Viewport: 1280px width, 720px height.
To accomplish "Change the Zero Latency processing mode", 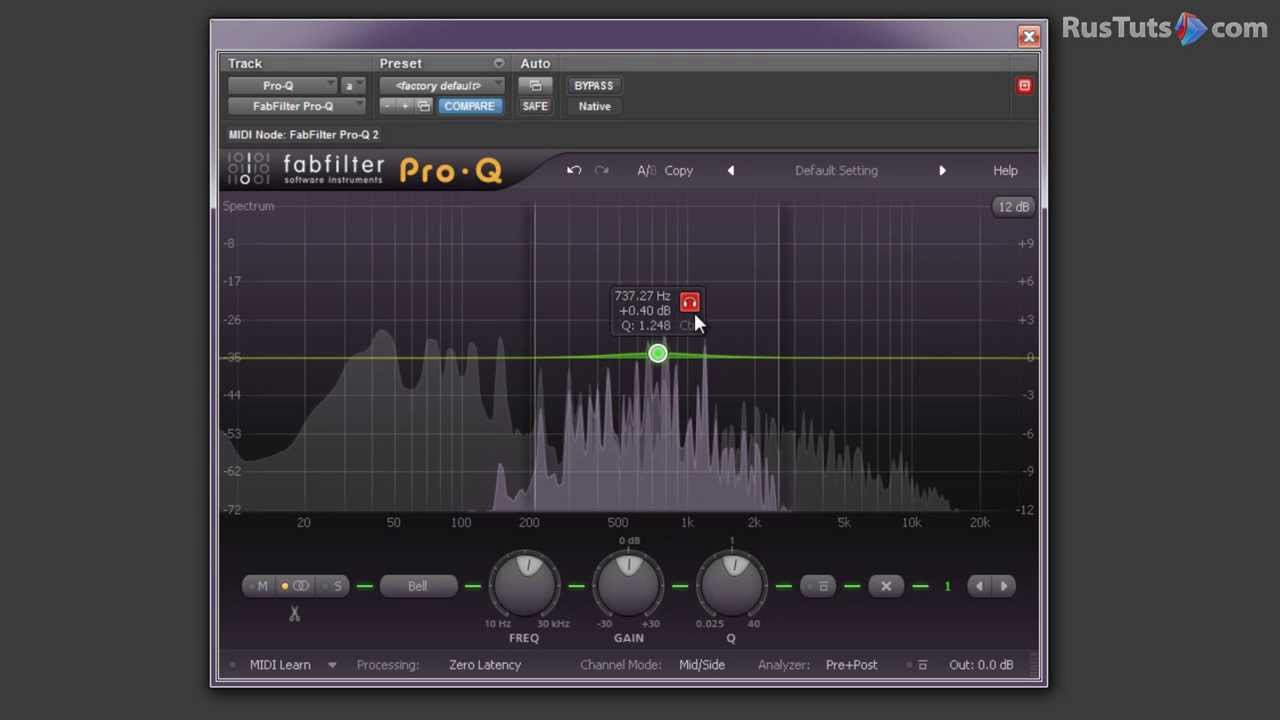I will pos(485,665).
